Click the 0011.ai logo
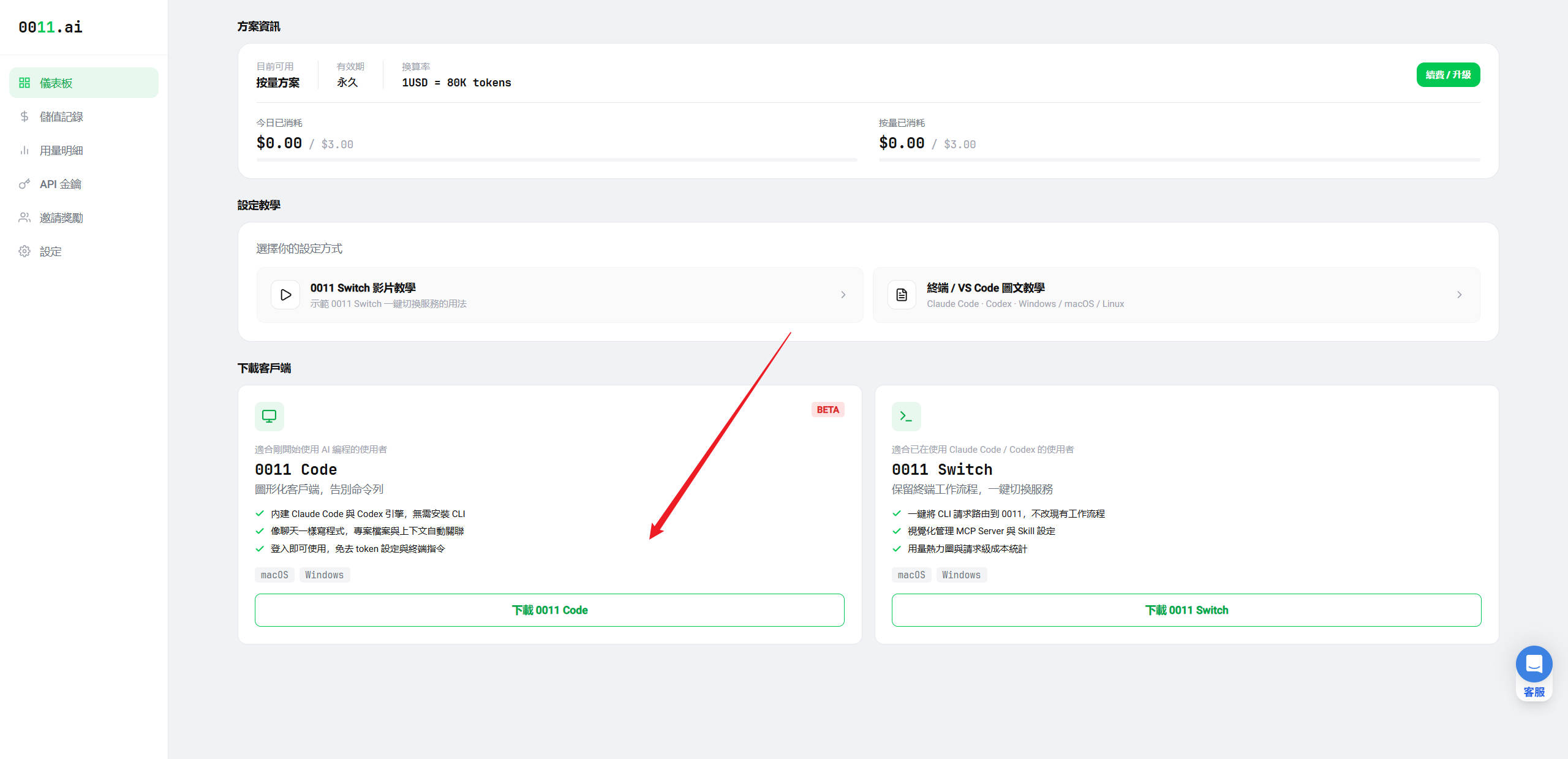This screenshot has width=1568, height=759. [x=50, y=27]
